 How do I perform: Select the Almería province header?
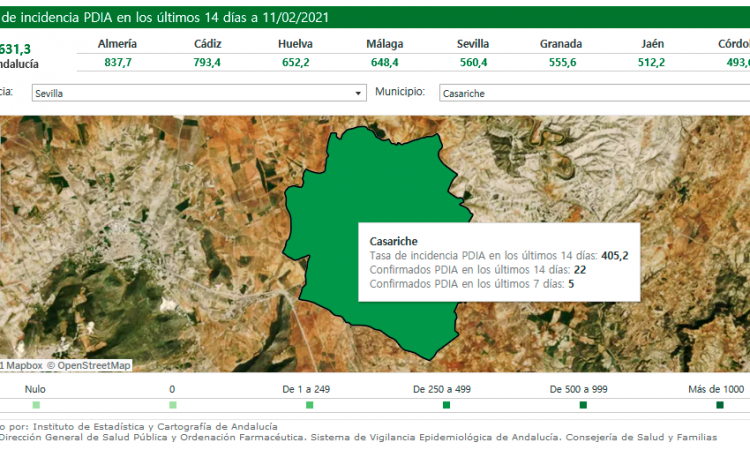119,45
